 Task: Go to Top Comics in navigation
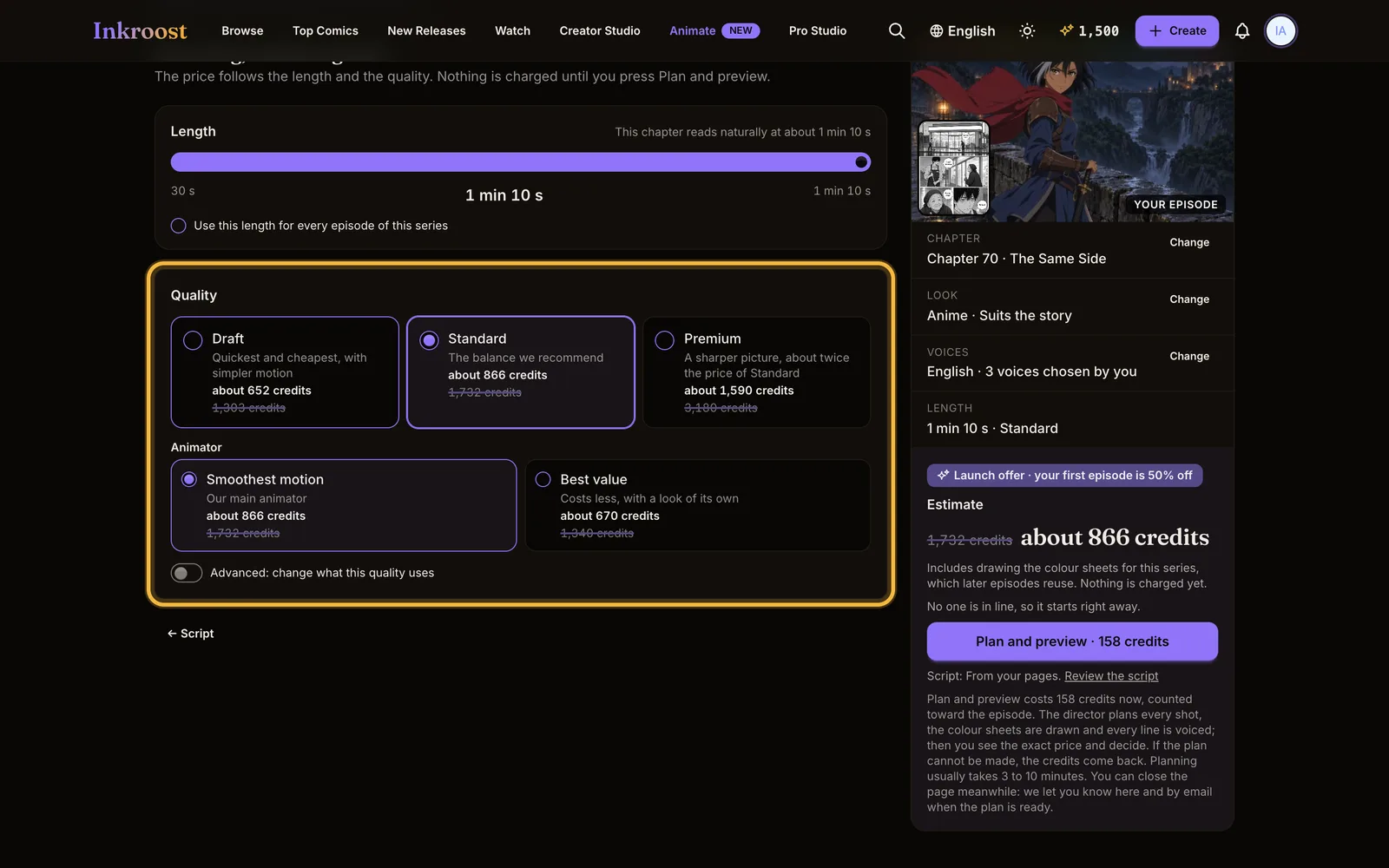point(326,30)
